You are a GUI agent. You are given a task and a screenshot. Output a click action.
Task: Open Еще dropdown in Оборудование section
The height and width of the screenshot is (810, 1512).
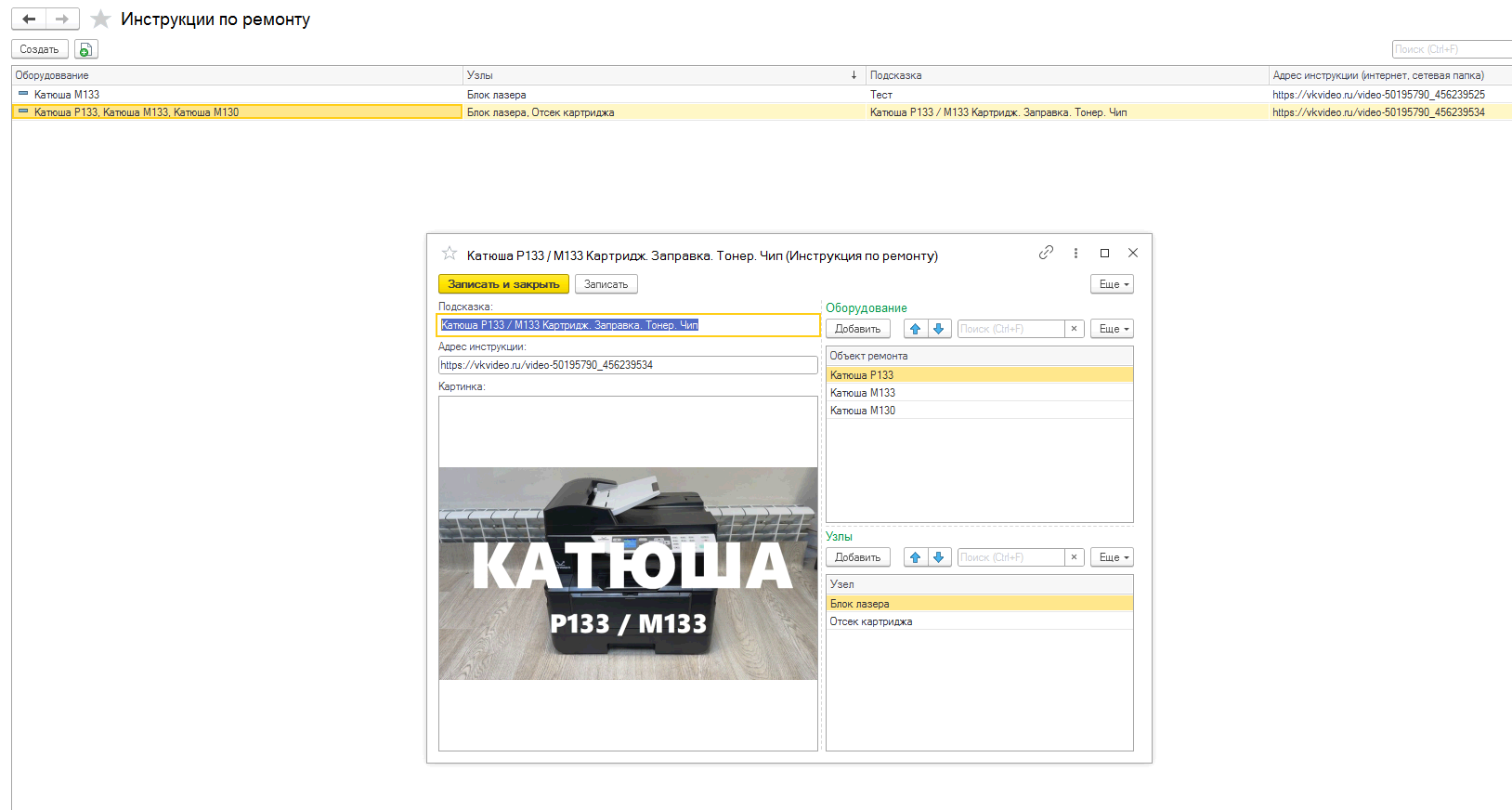(x=1112, y=329)
